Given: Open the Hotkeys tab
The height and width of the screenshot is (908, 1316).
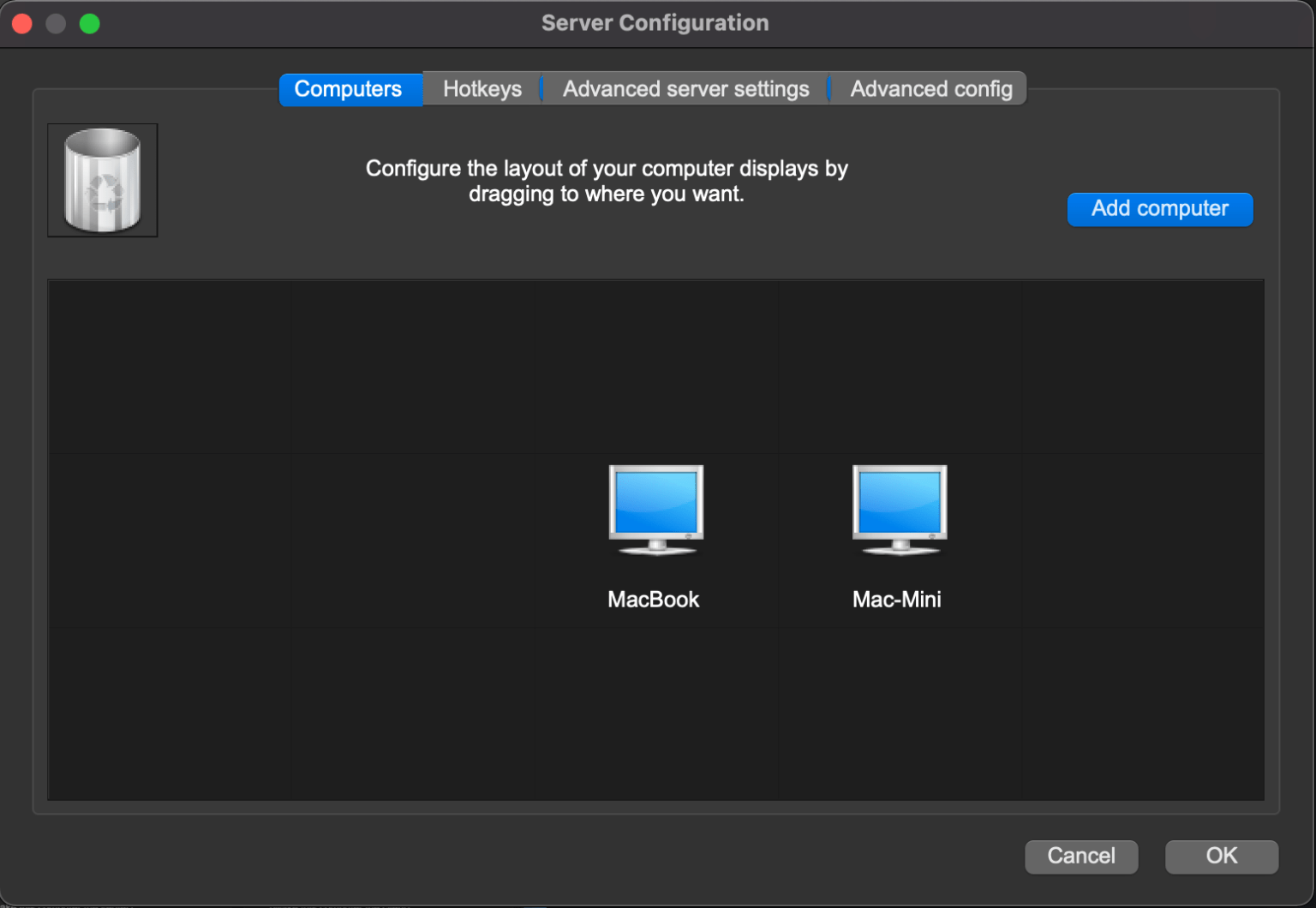Looking at the screenshot, I should coord(482,89).
